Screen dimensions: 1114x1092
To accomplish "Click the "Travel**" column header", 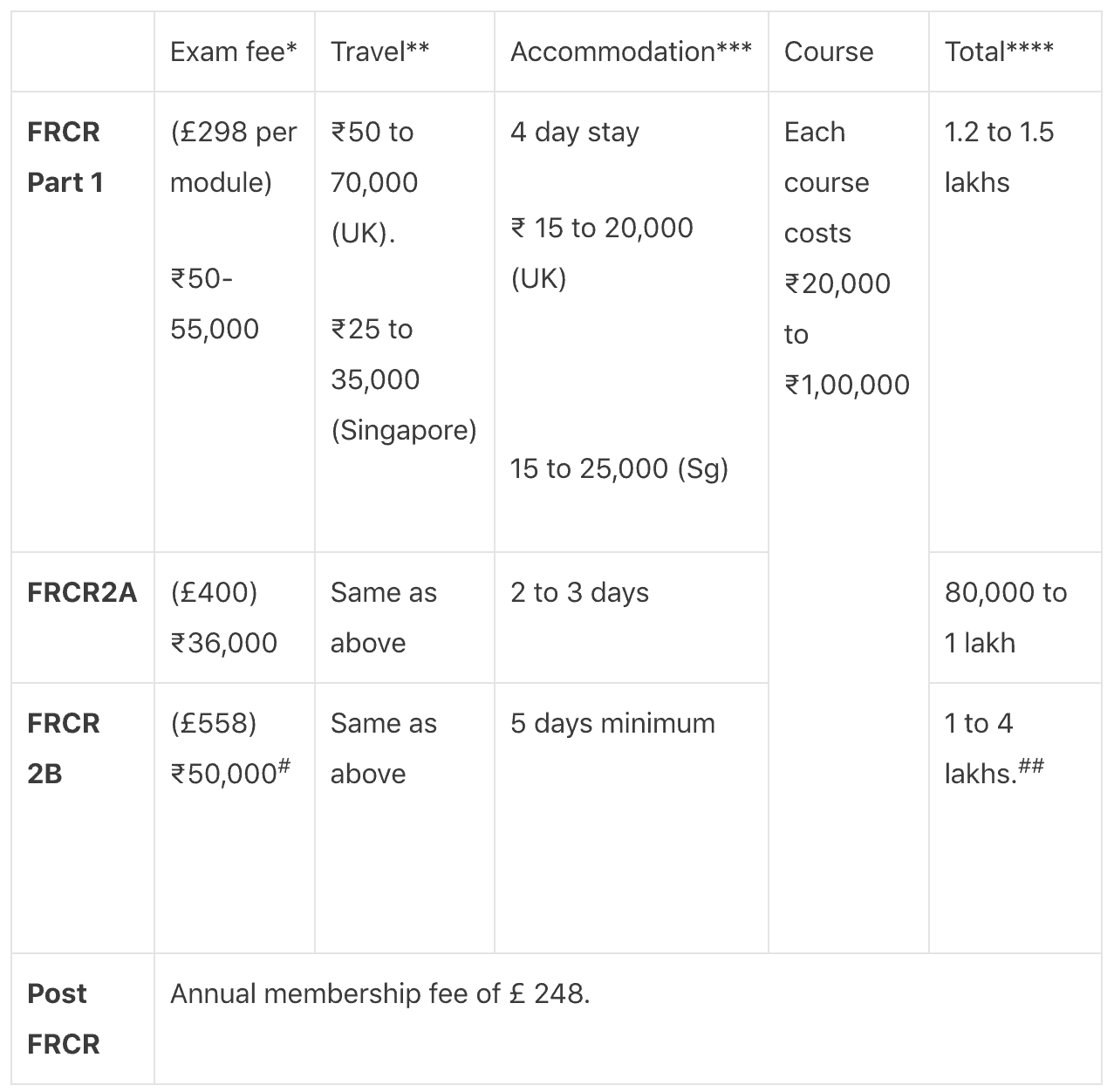I will tap(379, 52).
